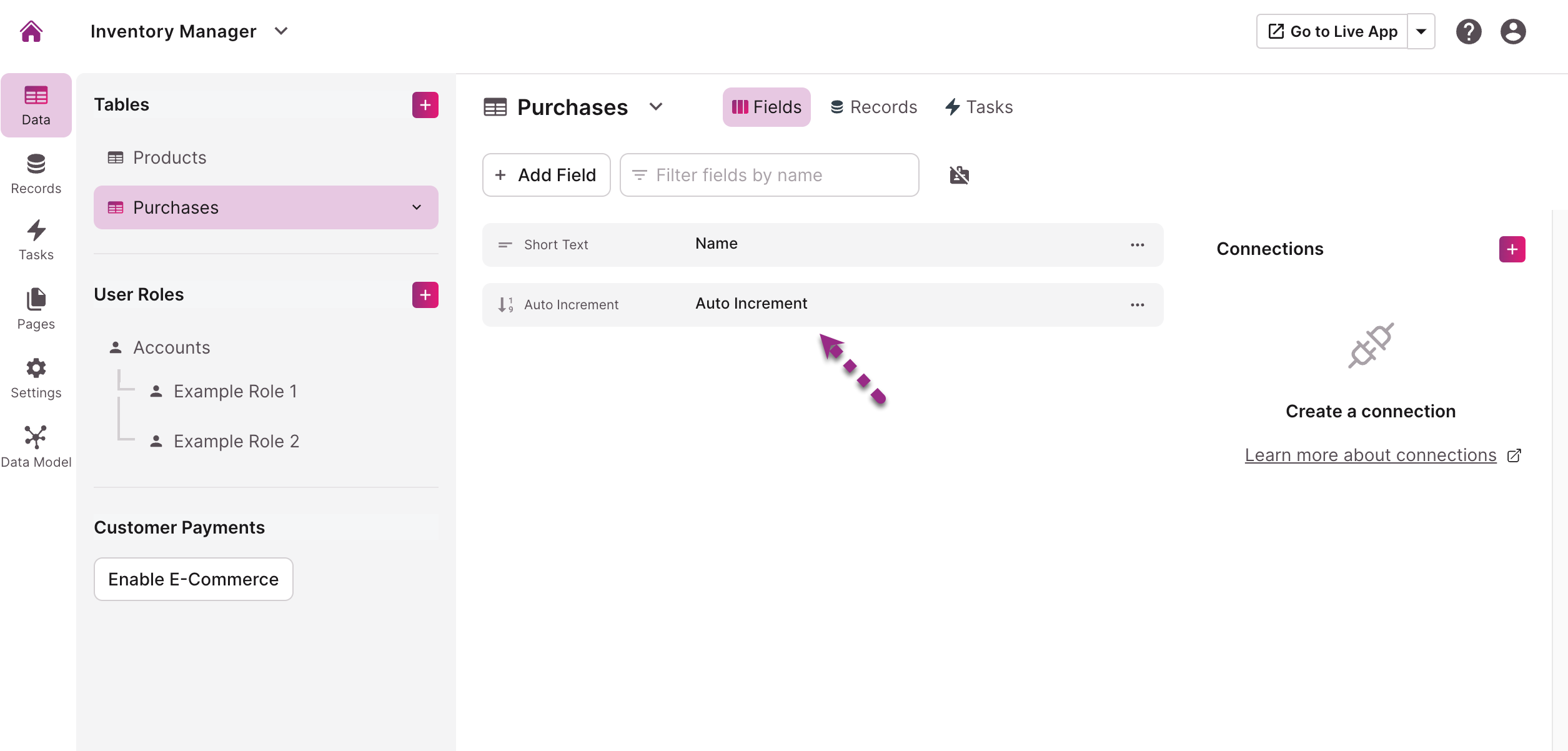Open the Data Model view
The image size is (1568, 751).
coord(36,447)
